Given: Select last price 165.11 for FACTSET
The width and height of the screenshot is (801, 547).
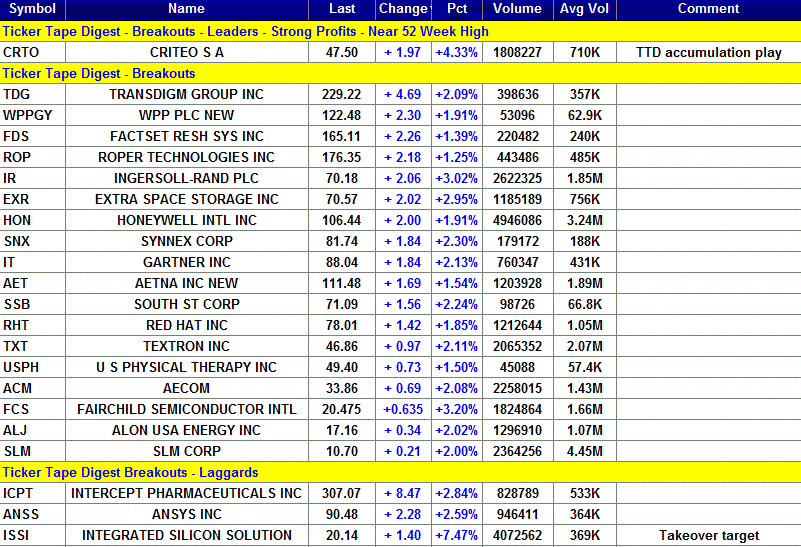Looking at the screenshot, I should tap(342, 136).
